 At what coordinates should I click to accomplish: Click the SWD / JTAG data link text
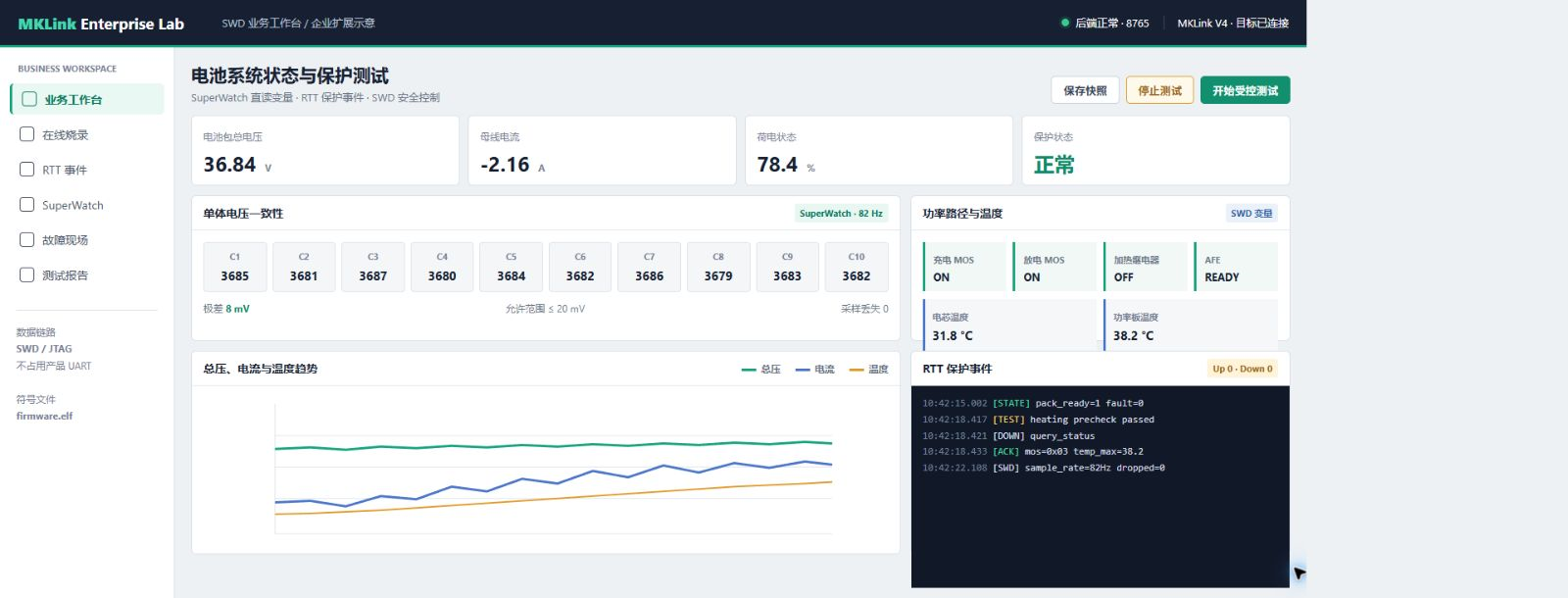point(44,348)
